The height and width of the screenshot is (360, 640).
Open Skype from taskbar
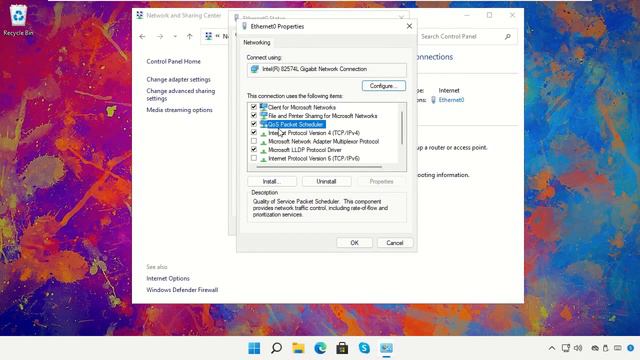[x=364, y=348]
